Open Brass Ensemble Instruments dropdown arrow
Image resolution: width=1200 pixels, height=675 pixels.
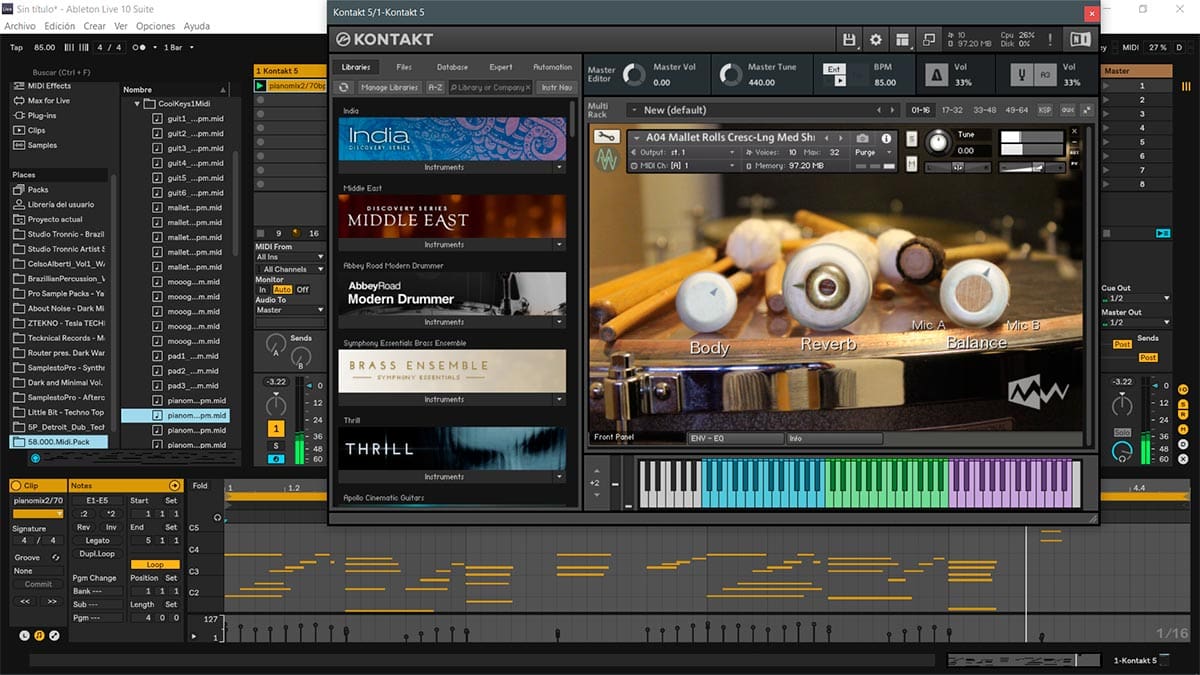click(560, 399)
